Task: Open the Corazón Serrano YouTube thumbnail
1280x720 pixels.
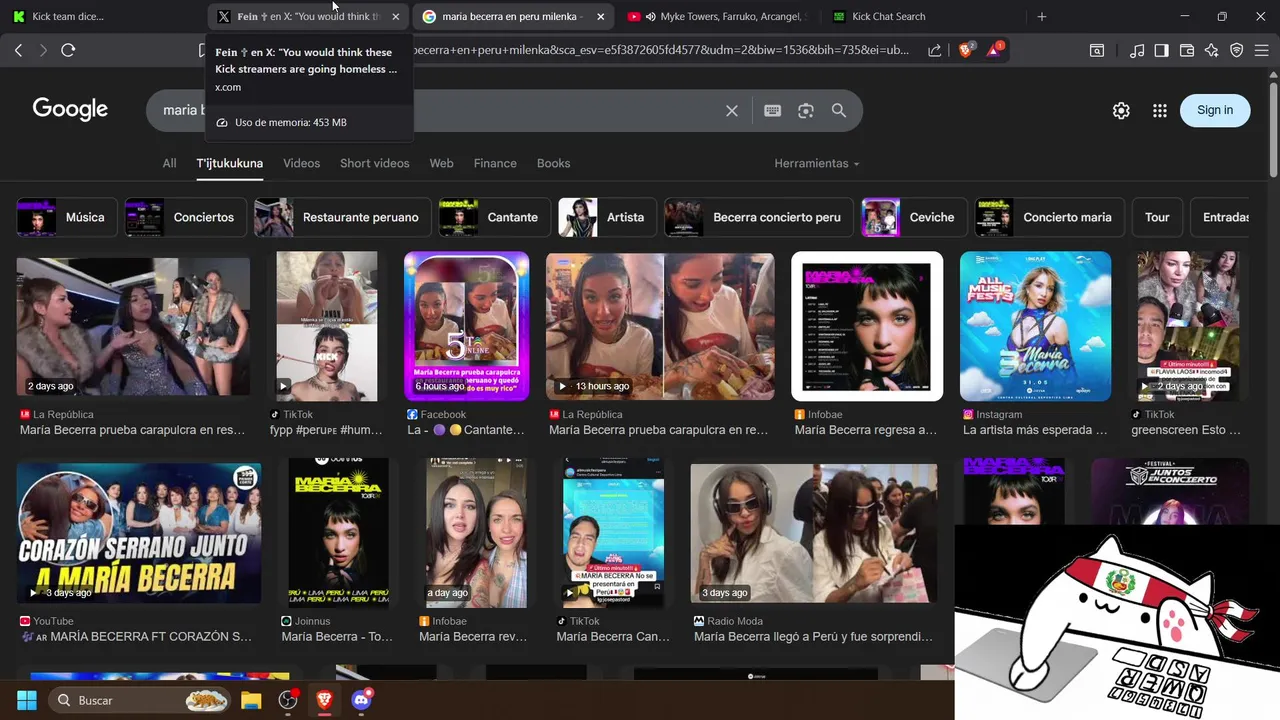Action: pos(139,533)
